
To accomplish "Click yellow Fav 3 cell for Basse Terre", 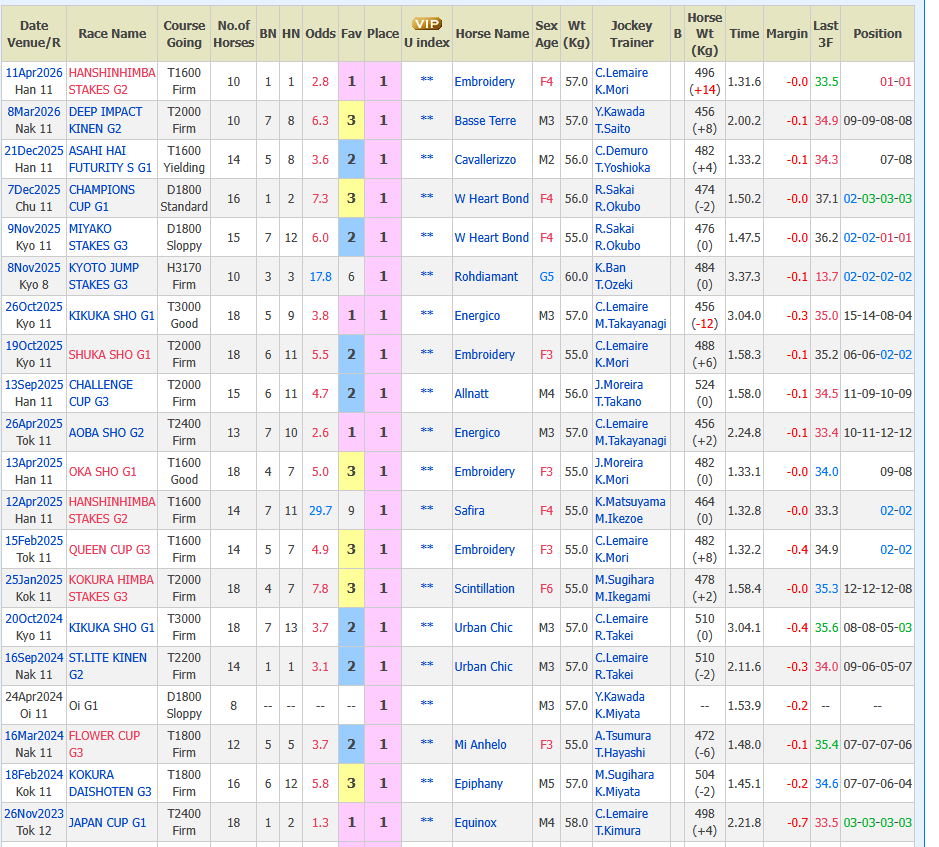I will pyautogui.click(x=351, y=120).
